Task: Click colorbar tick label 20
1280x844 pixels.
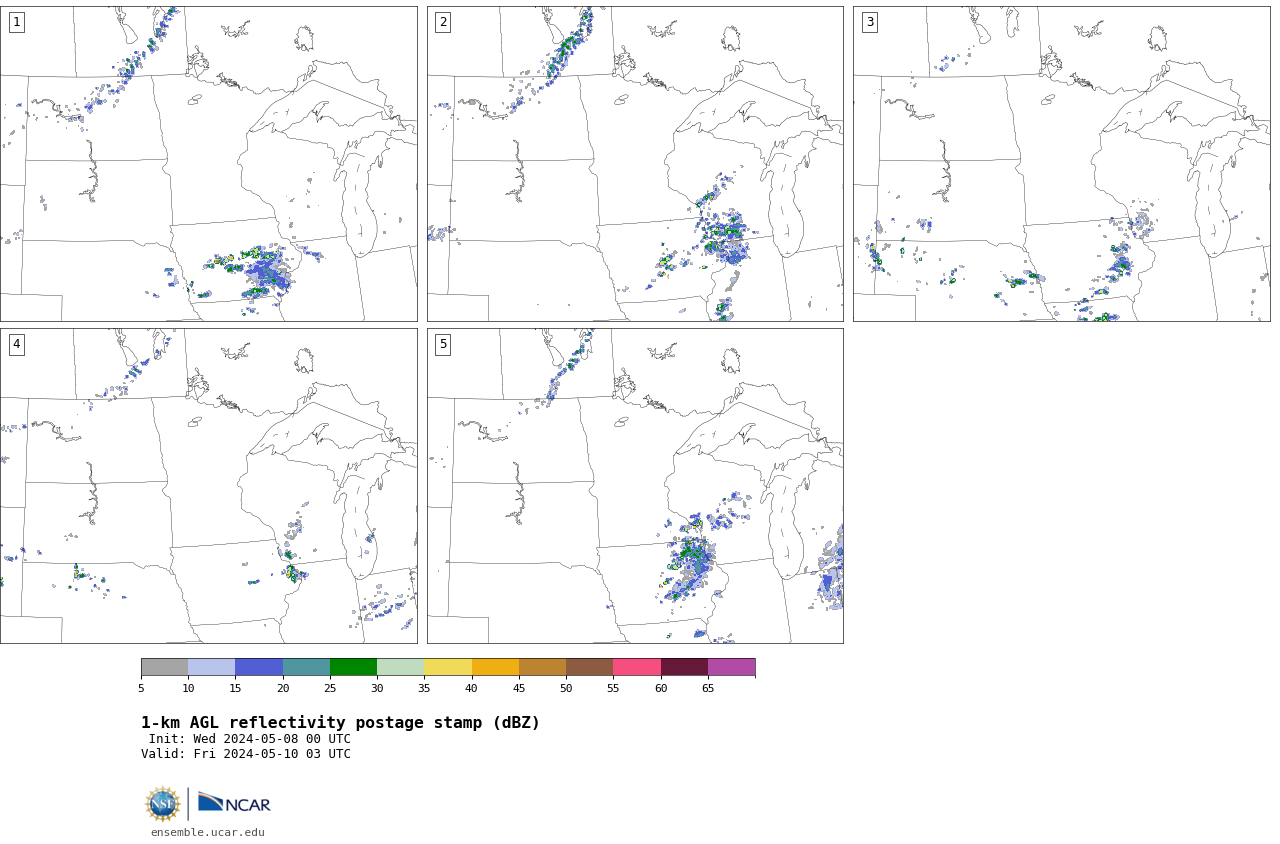Action: click(x=283, y=688)
